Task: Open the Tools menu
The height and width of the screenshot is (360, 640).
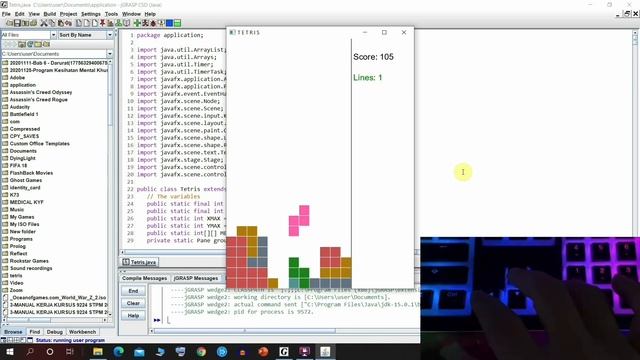Action: [x=111, y=14]
